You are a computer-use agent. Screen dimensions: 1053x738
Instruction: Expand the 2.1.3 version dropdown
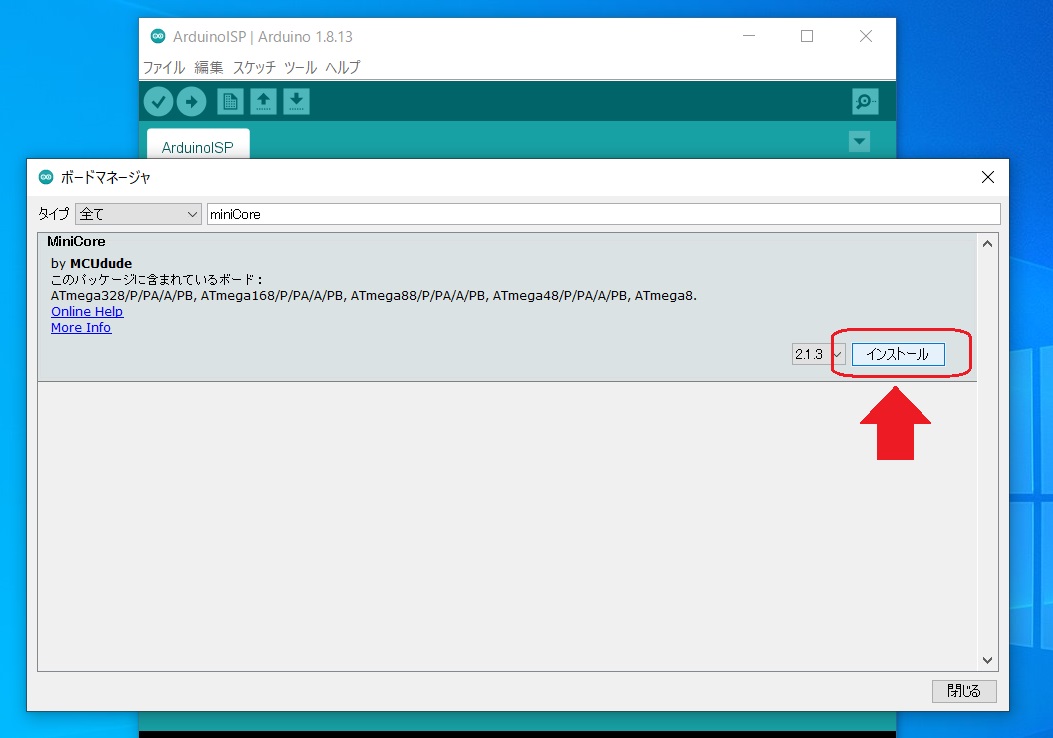pyautogui.click(x=819, y=354)
